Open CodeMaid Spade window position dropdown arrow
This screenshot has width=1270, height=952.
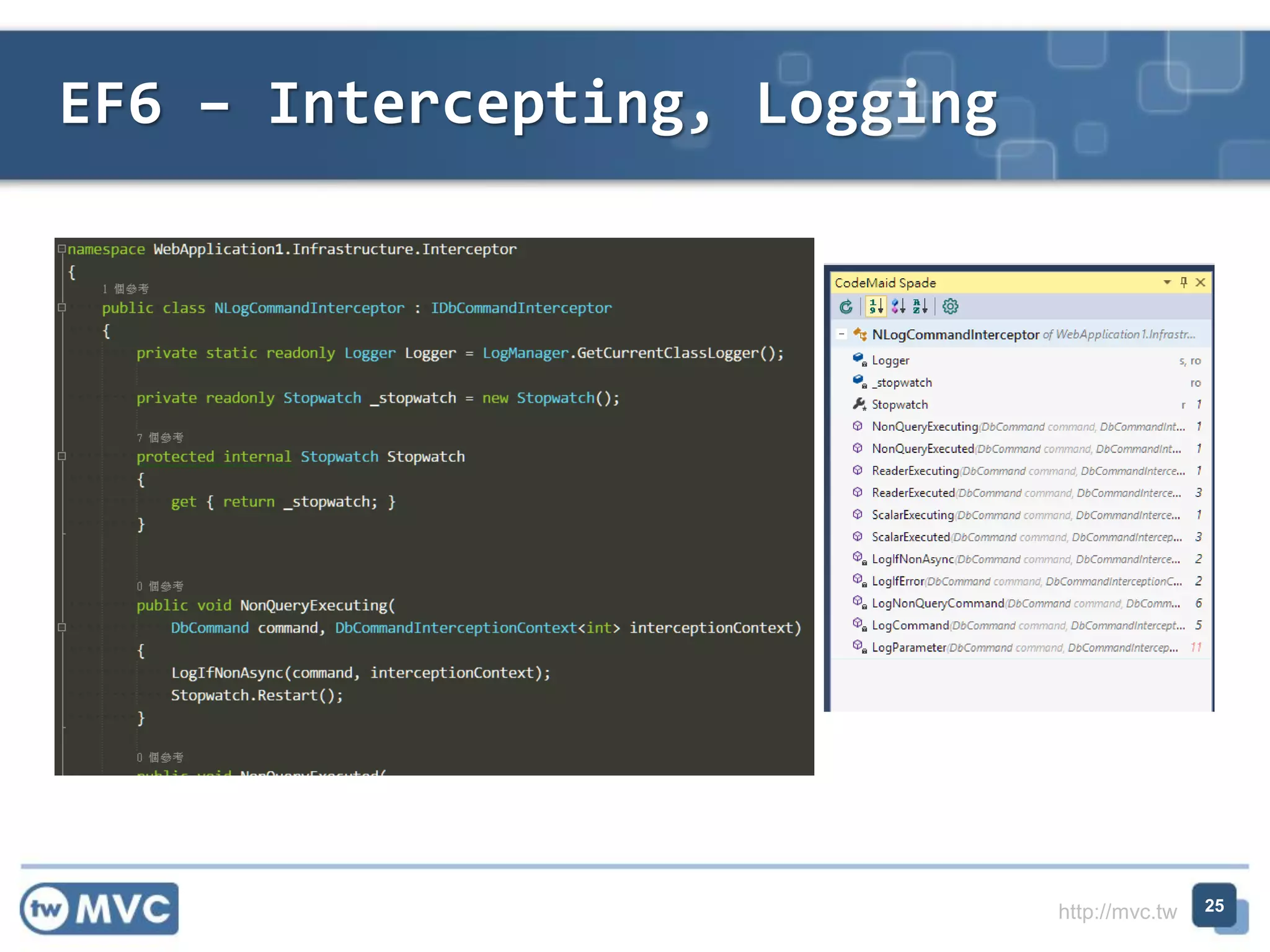click(x=1167, y=283)
